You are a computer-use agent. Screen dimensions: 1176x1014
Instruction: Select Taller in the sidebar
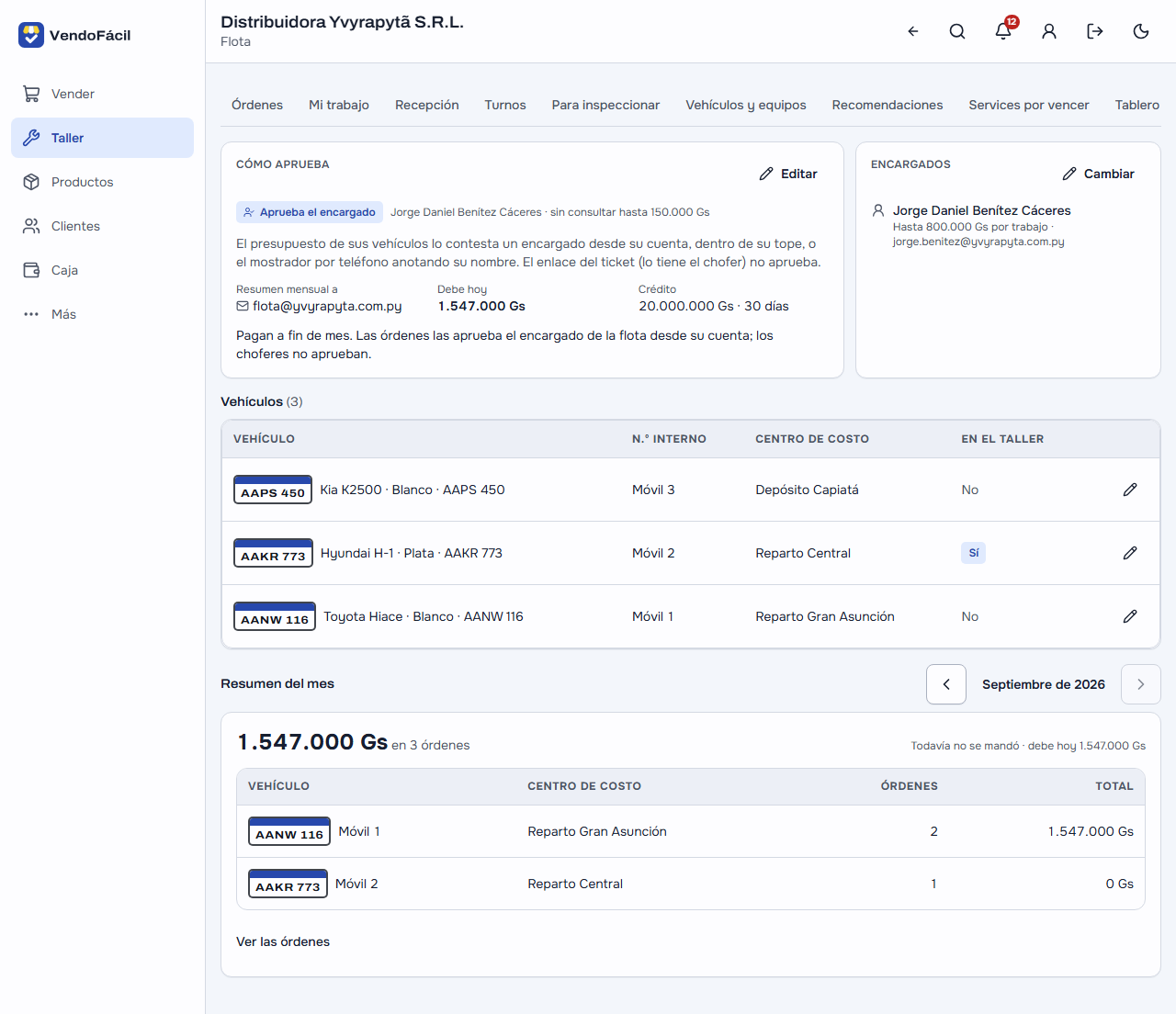point(103,138)
